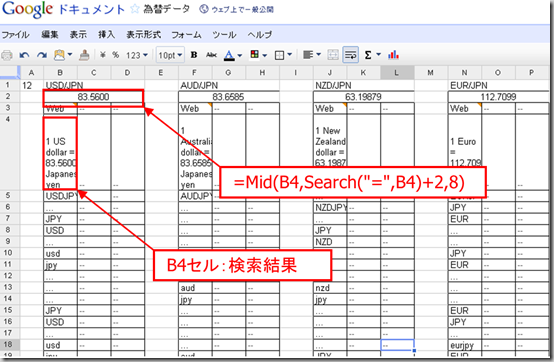Open the ツール menu
554x362 pixels.
point(224,35)
